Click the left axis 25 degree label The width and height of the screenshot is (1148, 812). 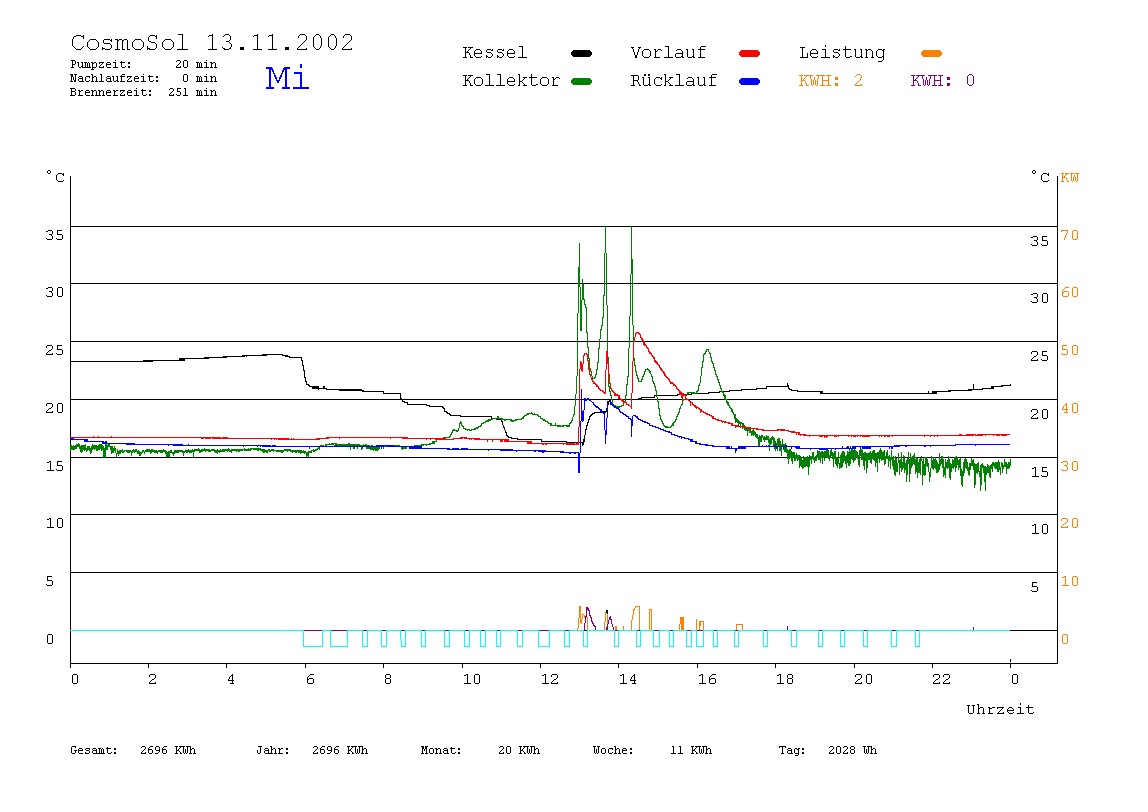click(54, 350)
